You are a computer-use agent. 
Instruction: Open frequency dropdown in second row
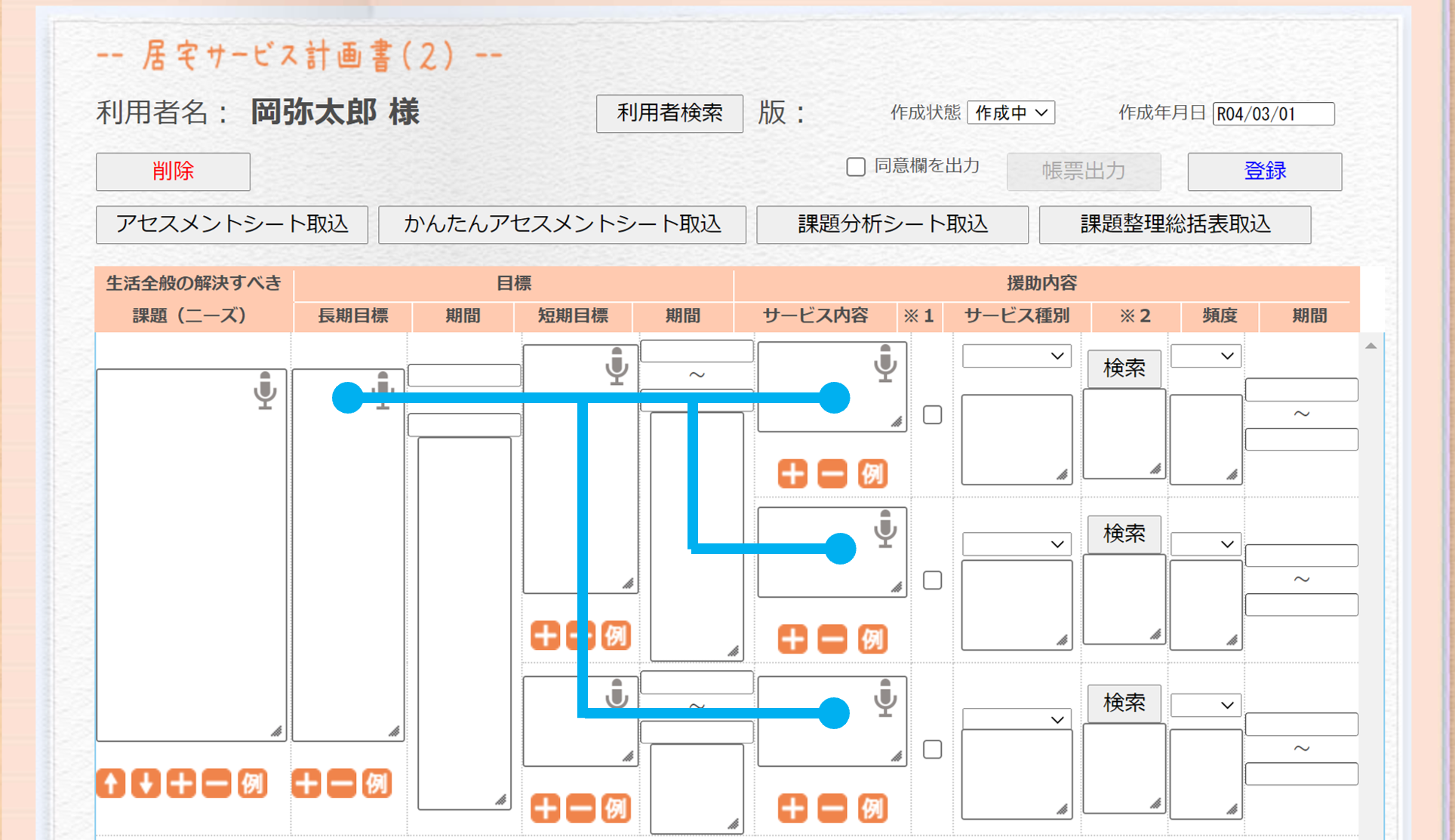(1205, 544)
